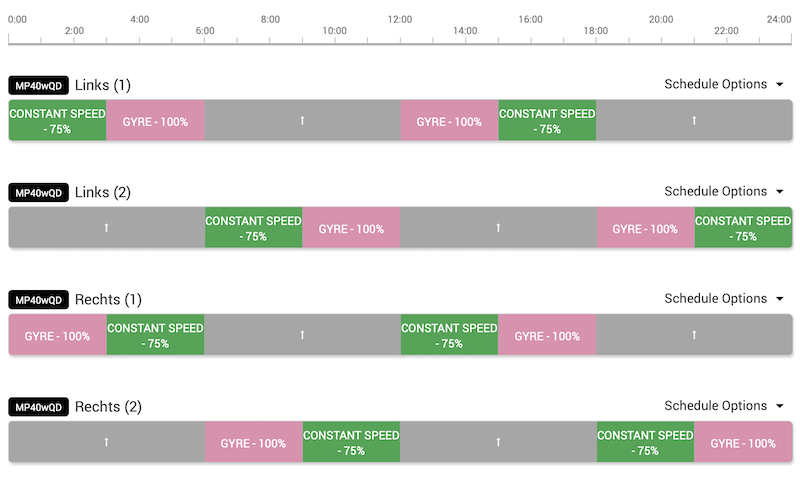Click the MP40wQD badge beside Rechts (2)
Viewport: 800px width, 484px height.
point(39,407)
